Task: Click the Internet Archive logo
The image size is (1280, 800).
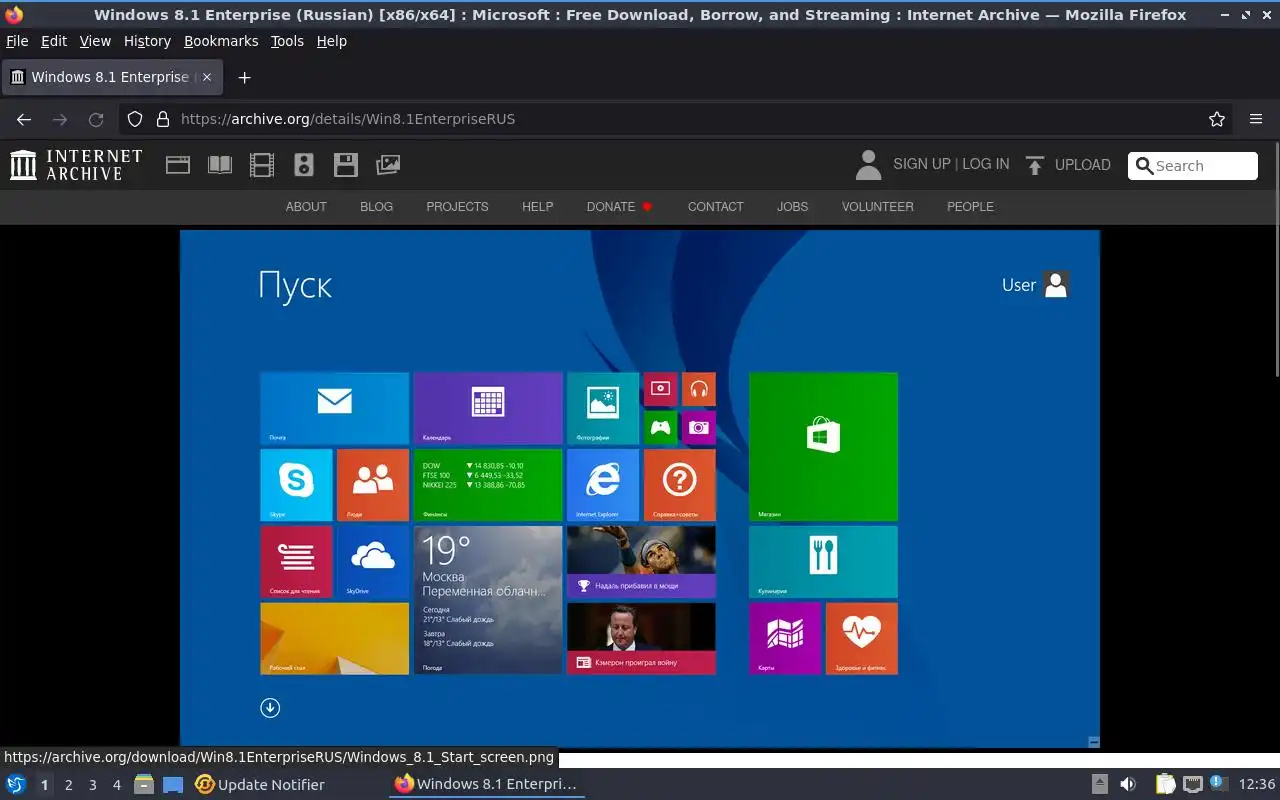Action: click(76, 165)
